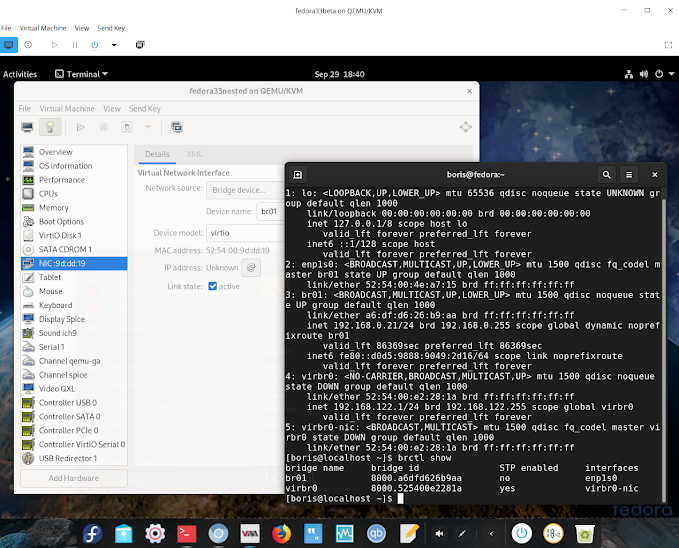The height and width of the screenshot is (548, 679).
Task: Open Settings gear icon in dock
Action: tap(155, 534)
